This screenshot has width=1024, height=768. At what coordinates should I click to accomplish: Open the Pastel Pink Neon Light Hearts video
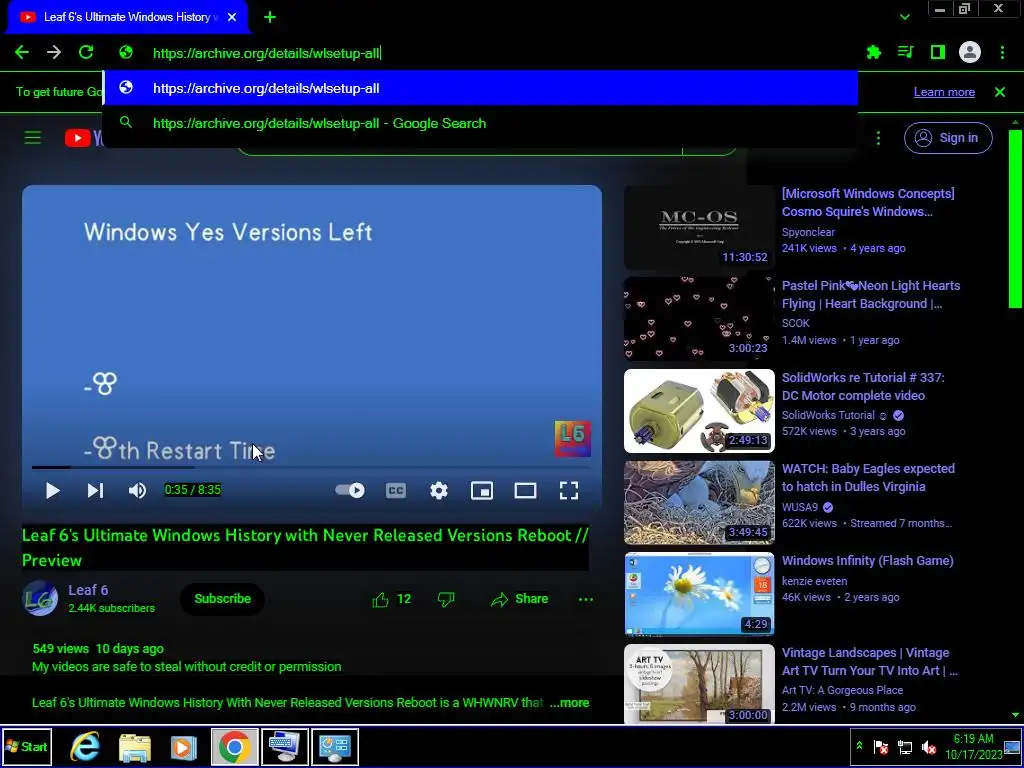(x=871, y=295)
